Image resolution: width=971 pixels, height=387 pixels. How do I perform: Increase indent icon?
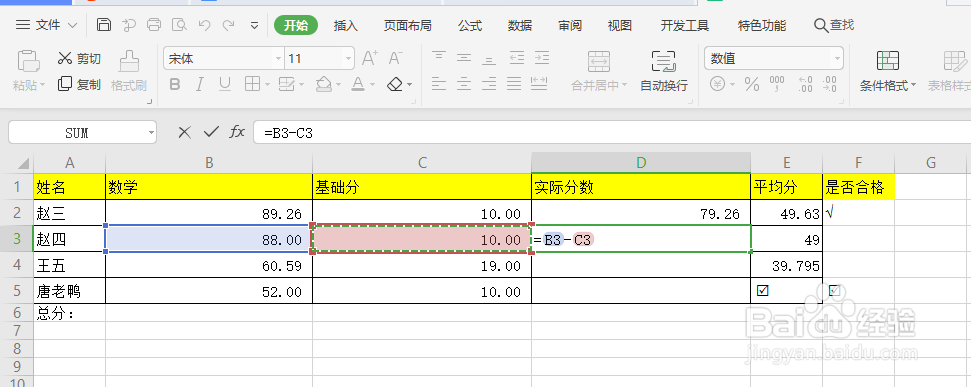pyautogui.click(x=542, y=58)
